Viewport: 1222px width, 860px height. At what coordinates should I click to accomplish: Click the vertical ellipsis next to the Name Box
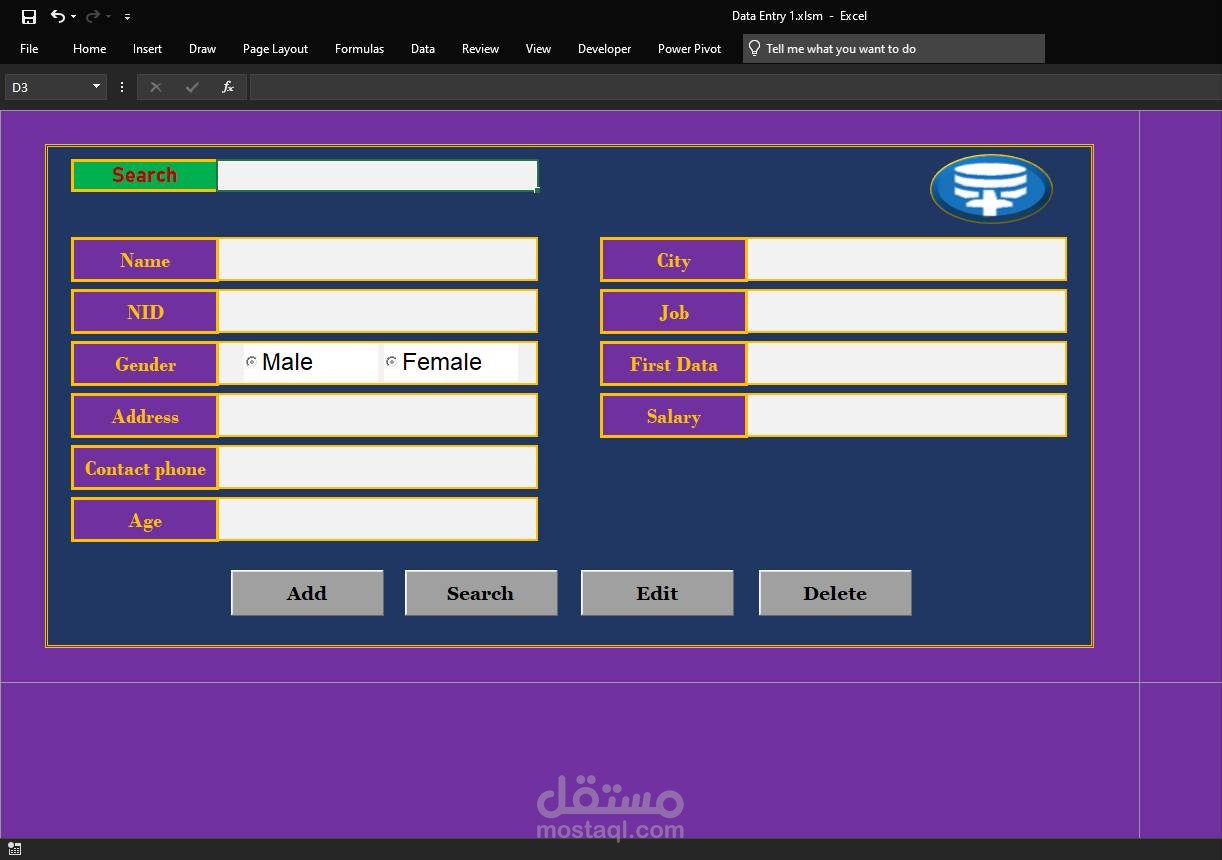click(x=121, y=87)
